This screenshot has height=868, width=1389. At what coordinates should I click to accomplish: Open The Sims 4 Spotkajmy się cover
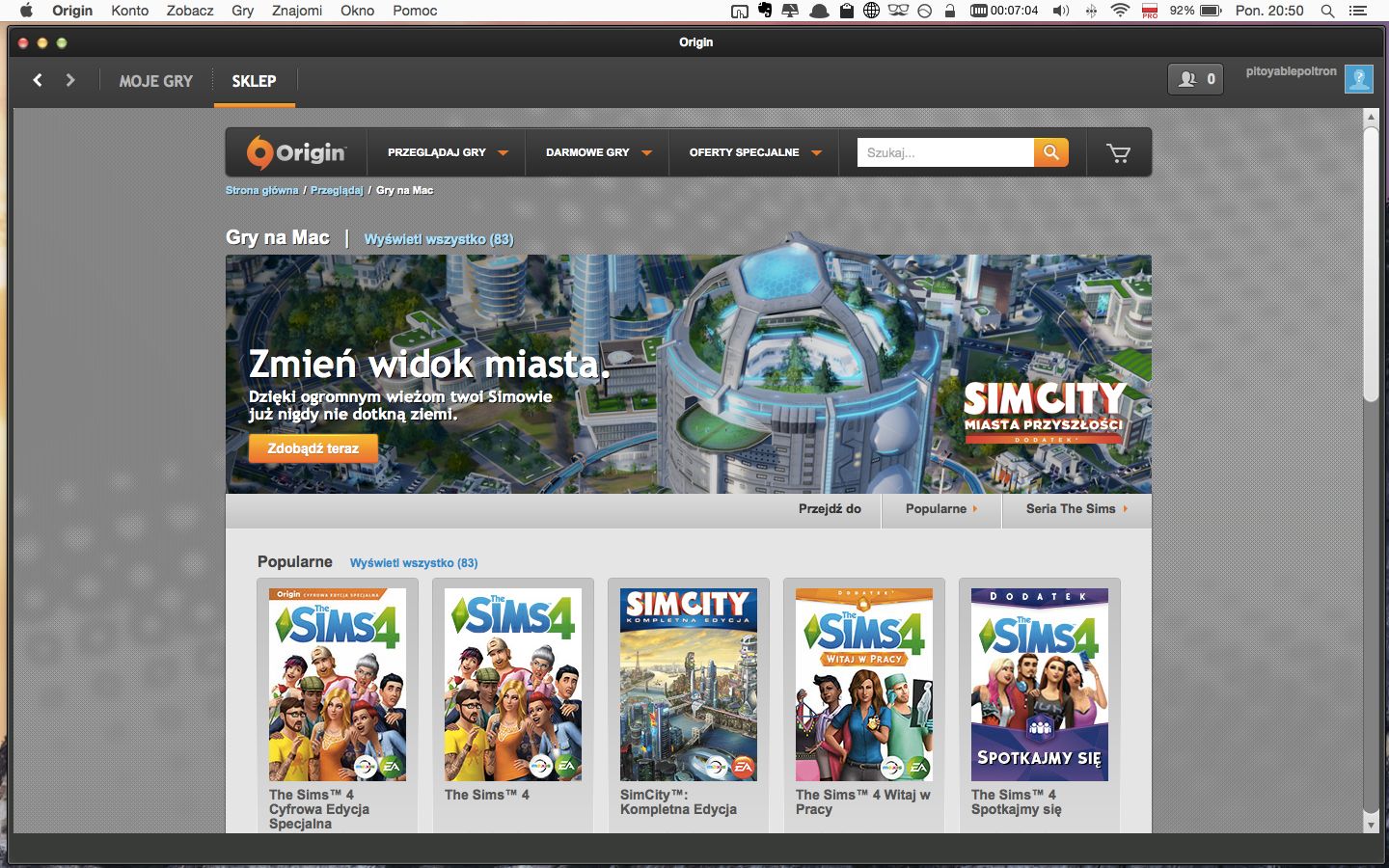coord(1040,685)
